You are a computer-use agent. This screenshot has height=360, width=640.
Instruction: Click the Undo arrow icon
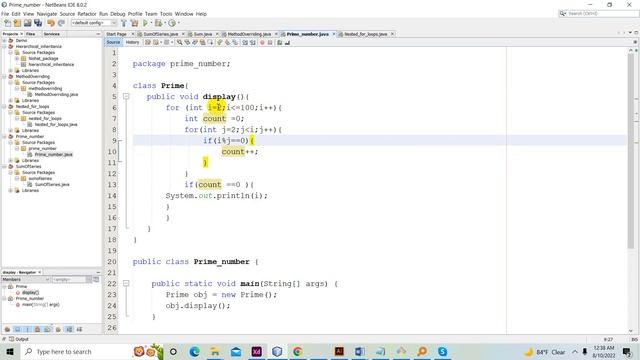tap(51, 23)
